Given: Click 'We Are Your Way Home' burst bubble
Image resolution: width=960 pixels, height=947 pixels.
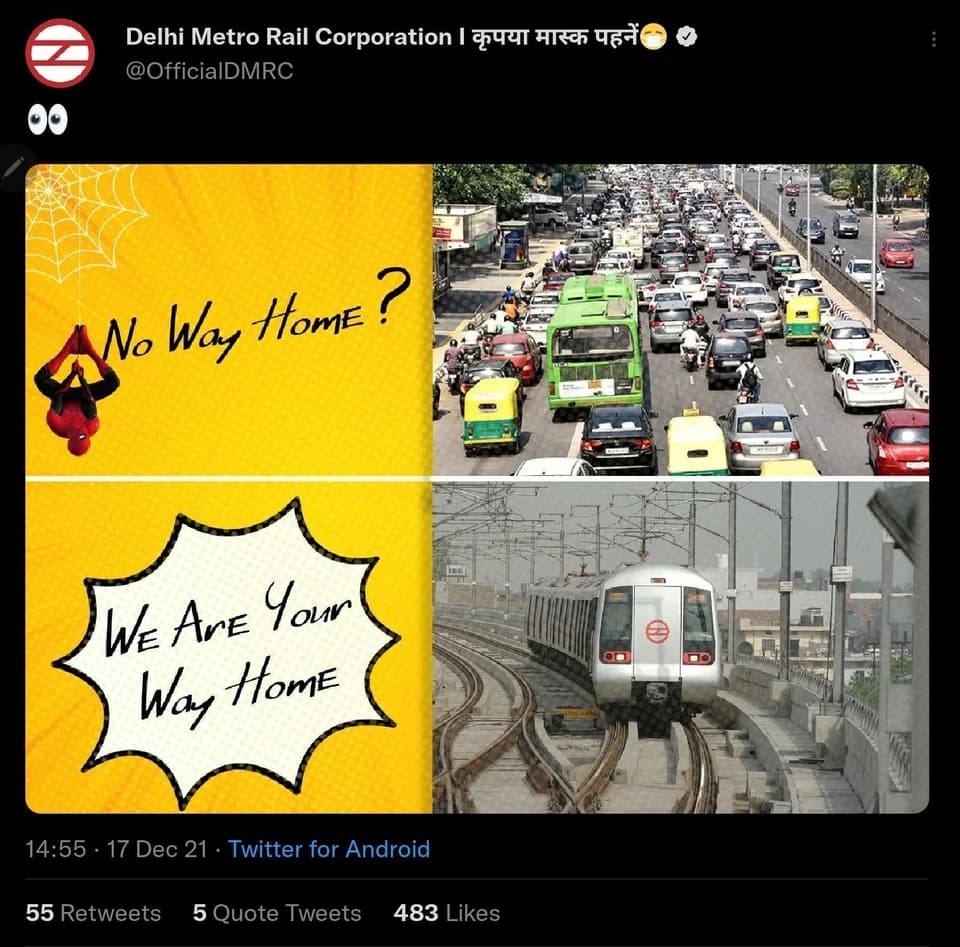Looking at the screenshot, I should click(x=228, y=651).
